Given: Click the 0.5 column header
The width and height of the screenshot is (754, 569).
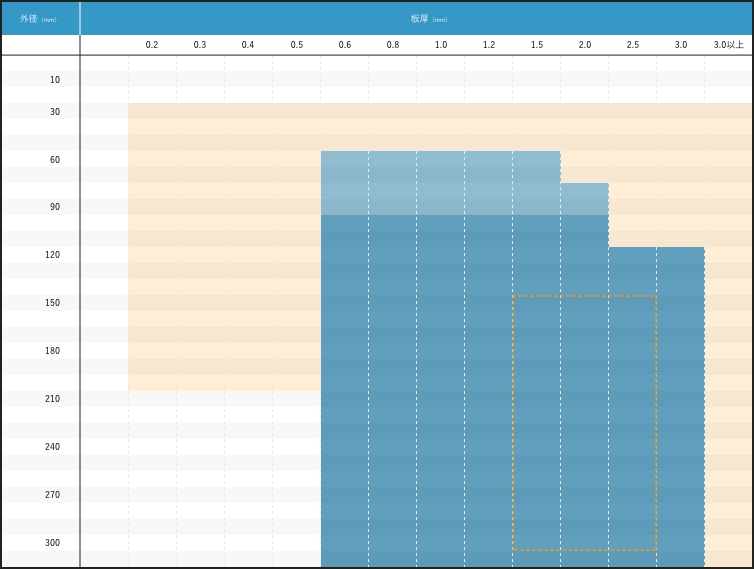Looking at the screenshot, I should [297, 45].
